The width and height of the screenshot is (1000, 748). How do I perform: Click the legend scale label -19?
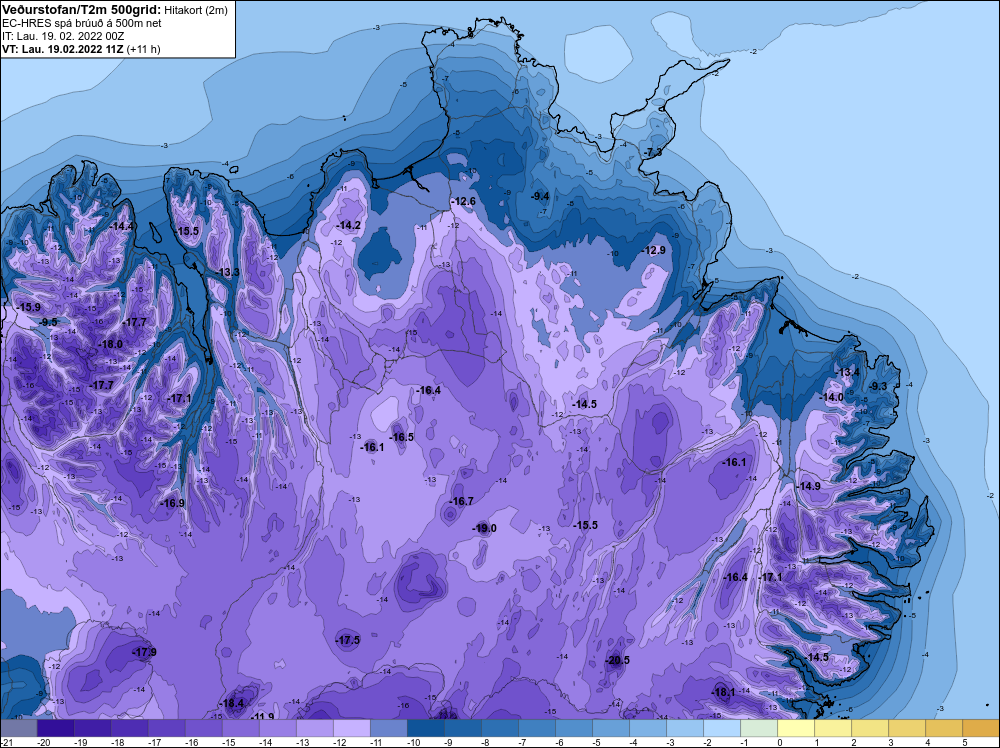coord(80,742)
